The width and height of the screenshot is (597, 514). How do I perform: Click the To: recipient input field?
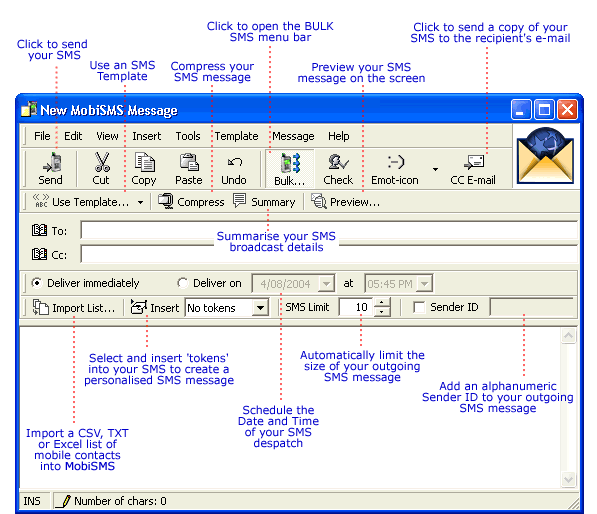pyautogui.click(x=330, y=230)
